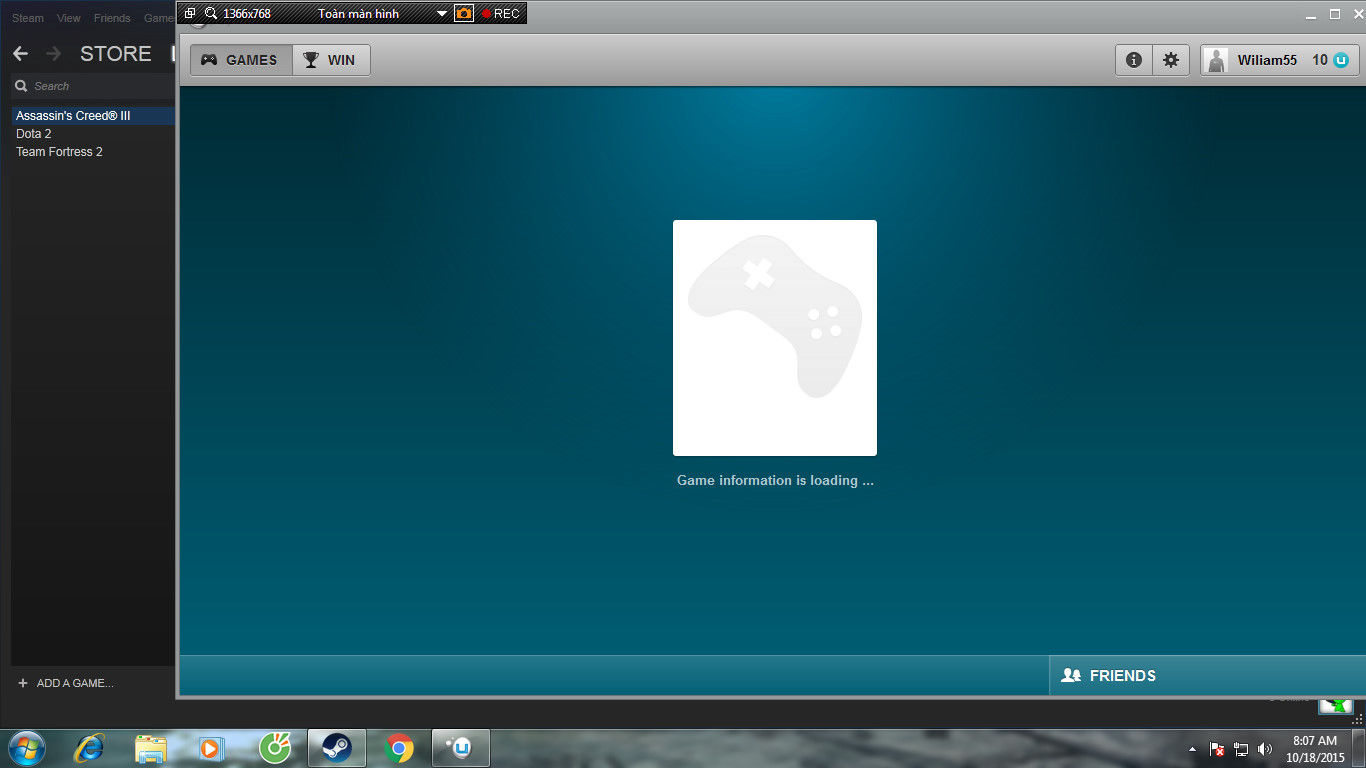
Task: Open the Uplay settings gear icon
Action: [x=1170, y=60]
